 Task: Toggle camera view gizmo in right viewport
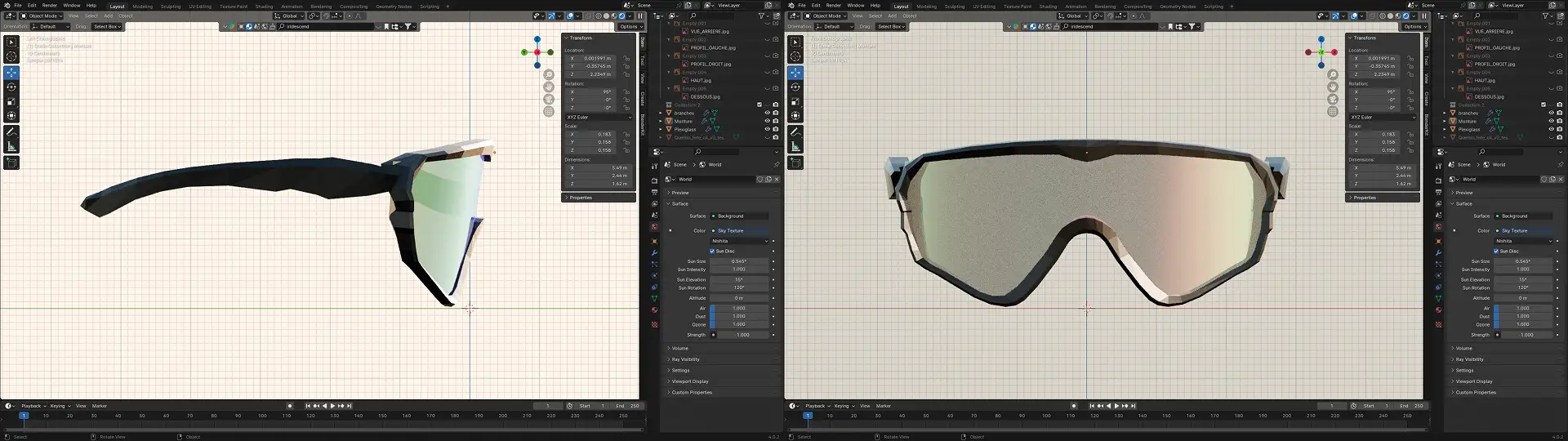[x=1333, y=99]
